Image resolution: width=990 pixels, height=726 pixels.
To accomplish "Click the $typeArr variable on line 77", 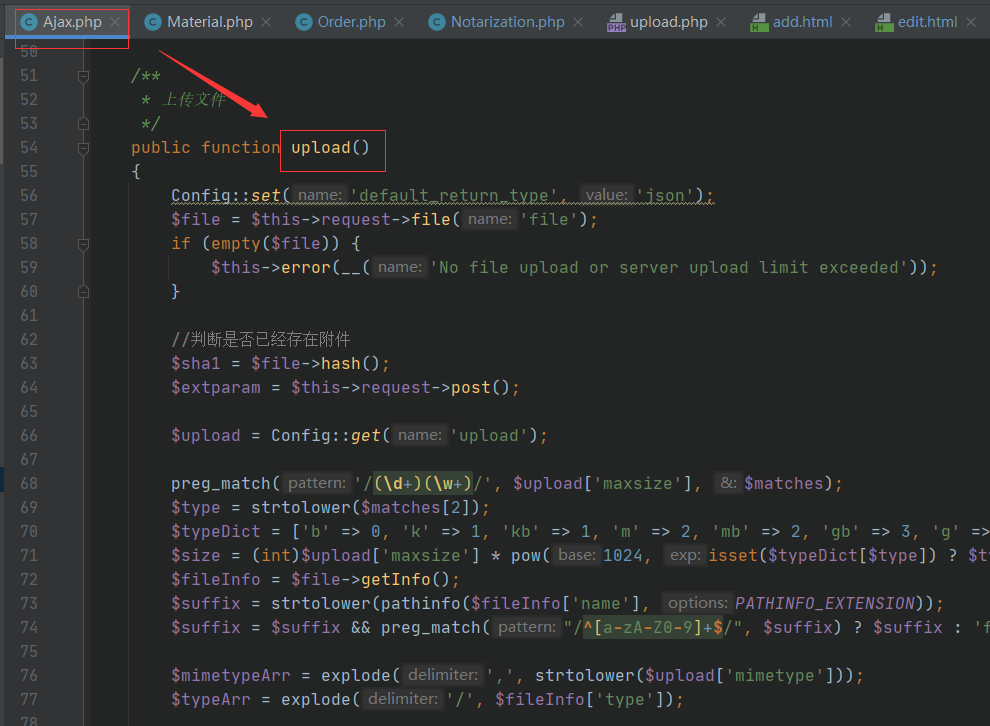I will click(211, 699).
